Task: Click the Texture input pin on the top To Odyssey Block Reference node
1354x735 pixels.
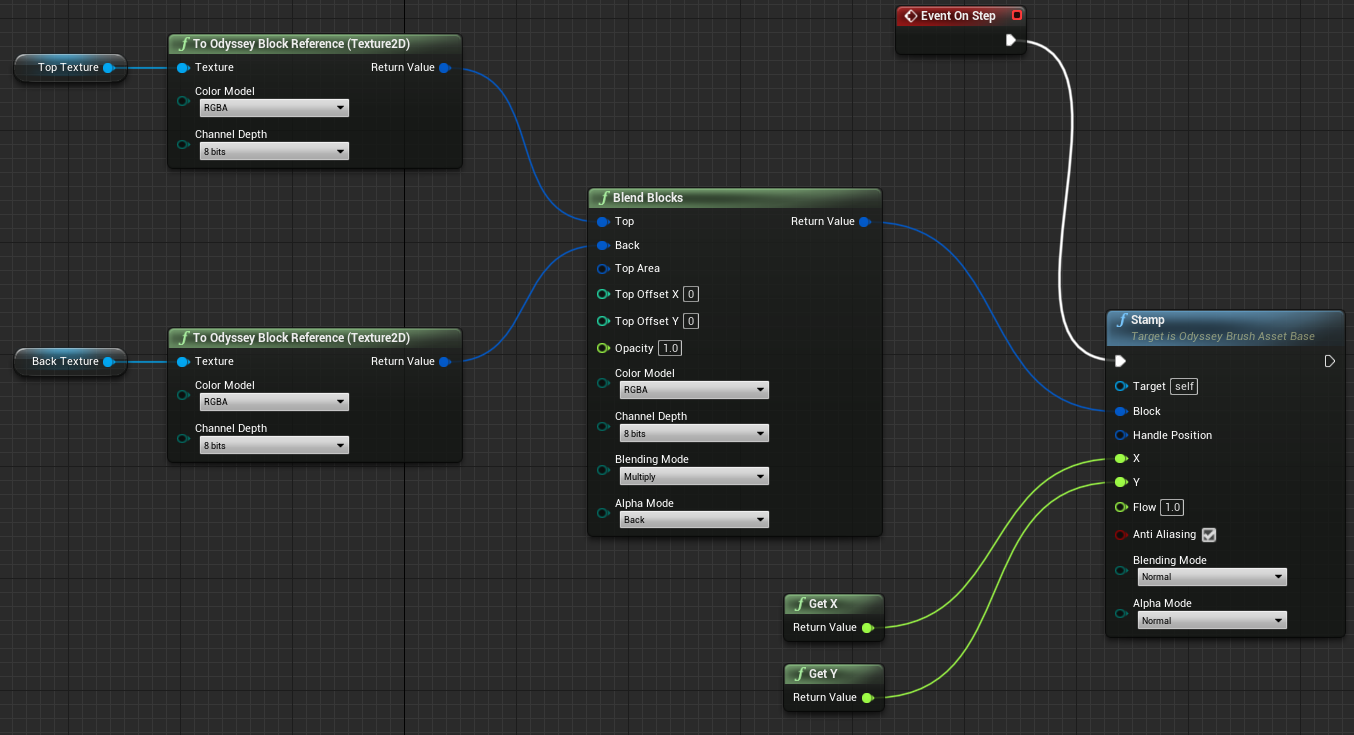Action: coord(183,67)
